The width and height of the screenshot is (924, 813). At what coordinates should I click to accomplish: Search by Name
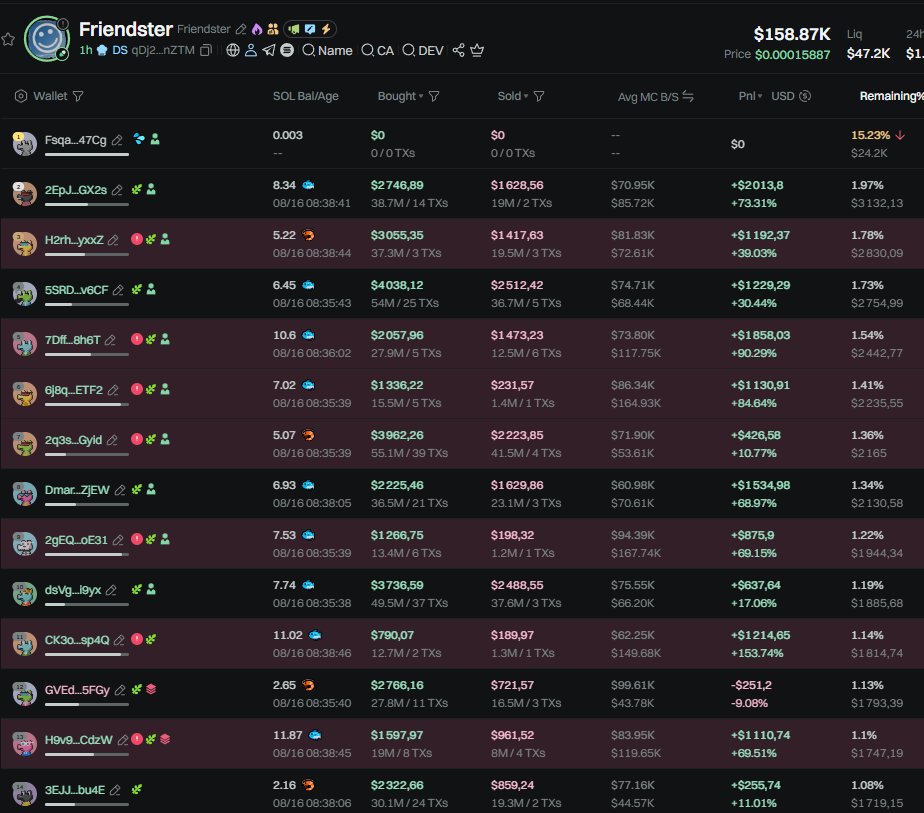coord(327,51)
